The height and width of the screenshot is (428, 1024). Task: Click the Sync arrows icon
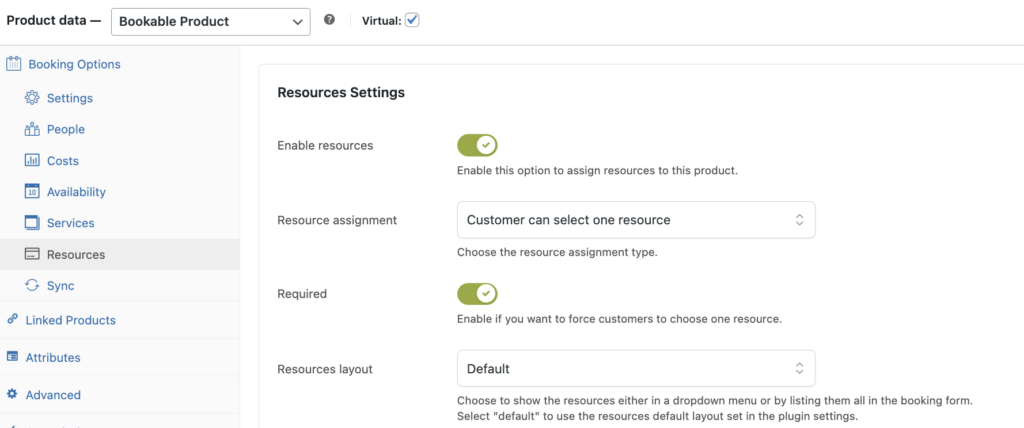32,286
